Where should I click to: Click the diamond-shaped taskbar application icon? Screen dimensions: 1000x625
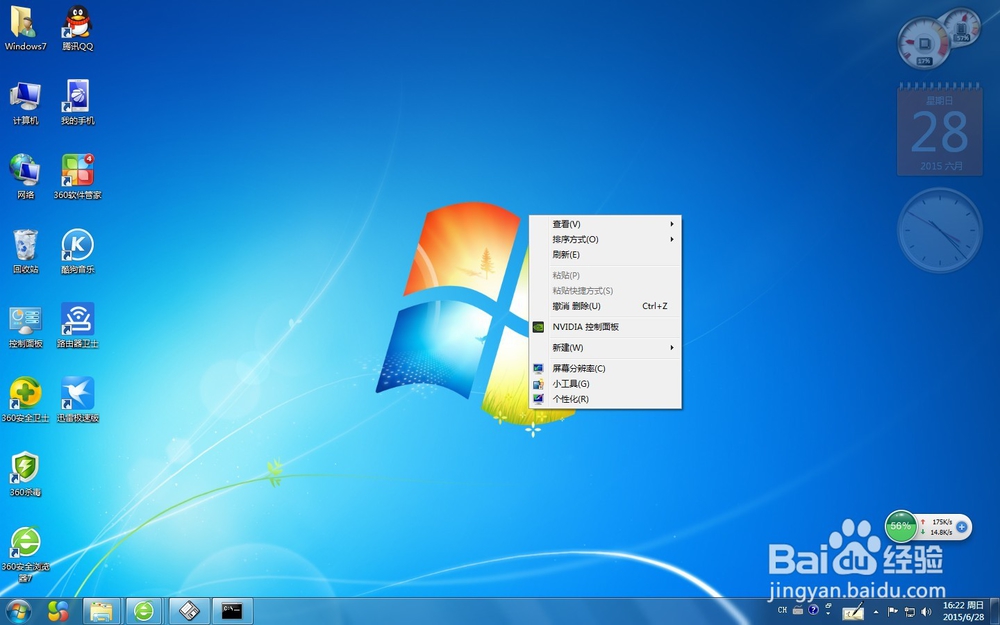(189, 611)
